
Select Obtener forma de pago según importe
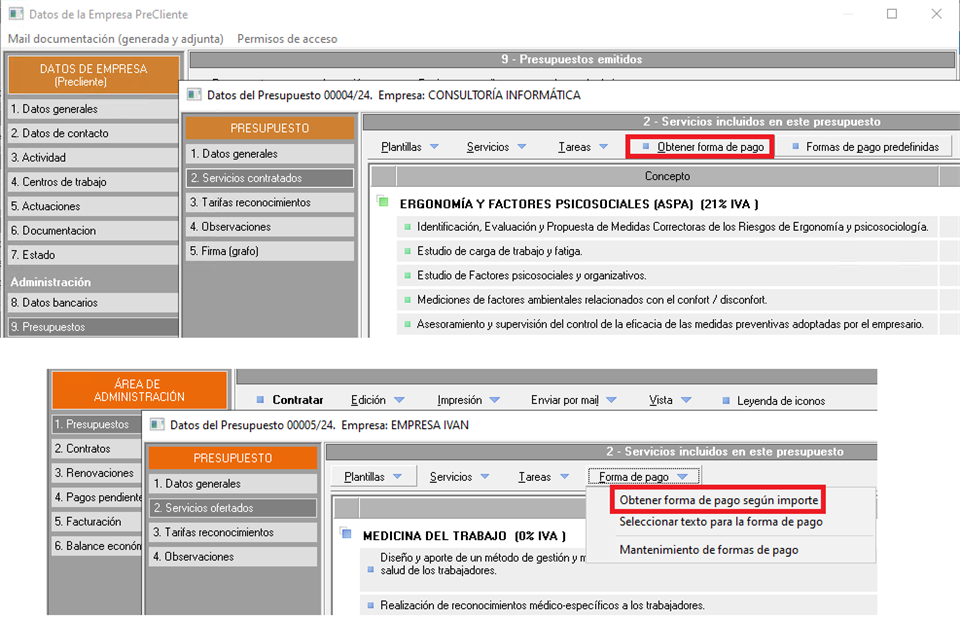coord(718,499)
